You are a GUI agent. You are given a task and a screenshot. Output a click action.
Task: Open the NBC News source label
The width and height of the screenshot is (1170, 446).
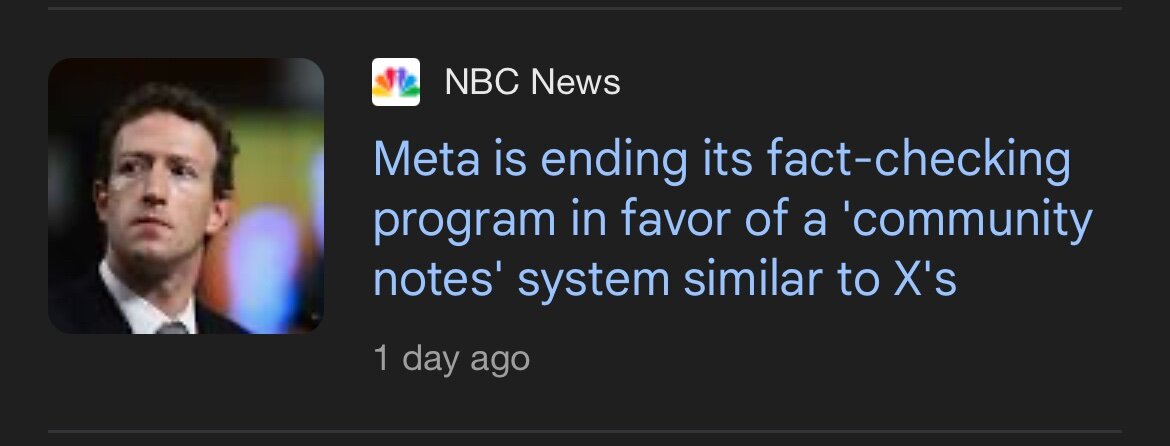point(532,82)
